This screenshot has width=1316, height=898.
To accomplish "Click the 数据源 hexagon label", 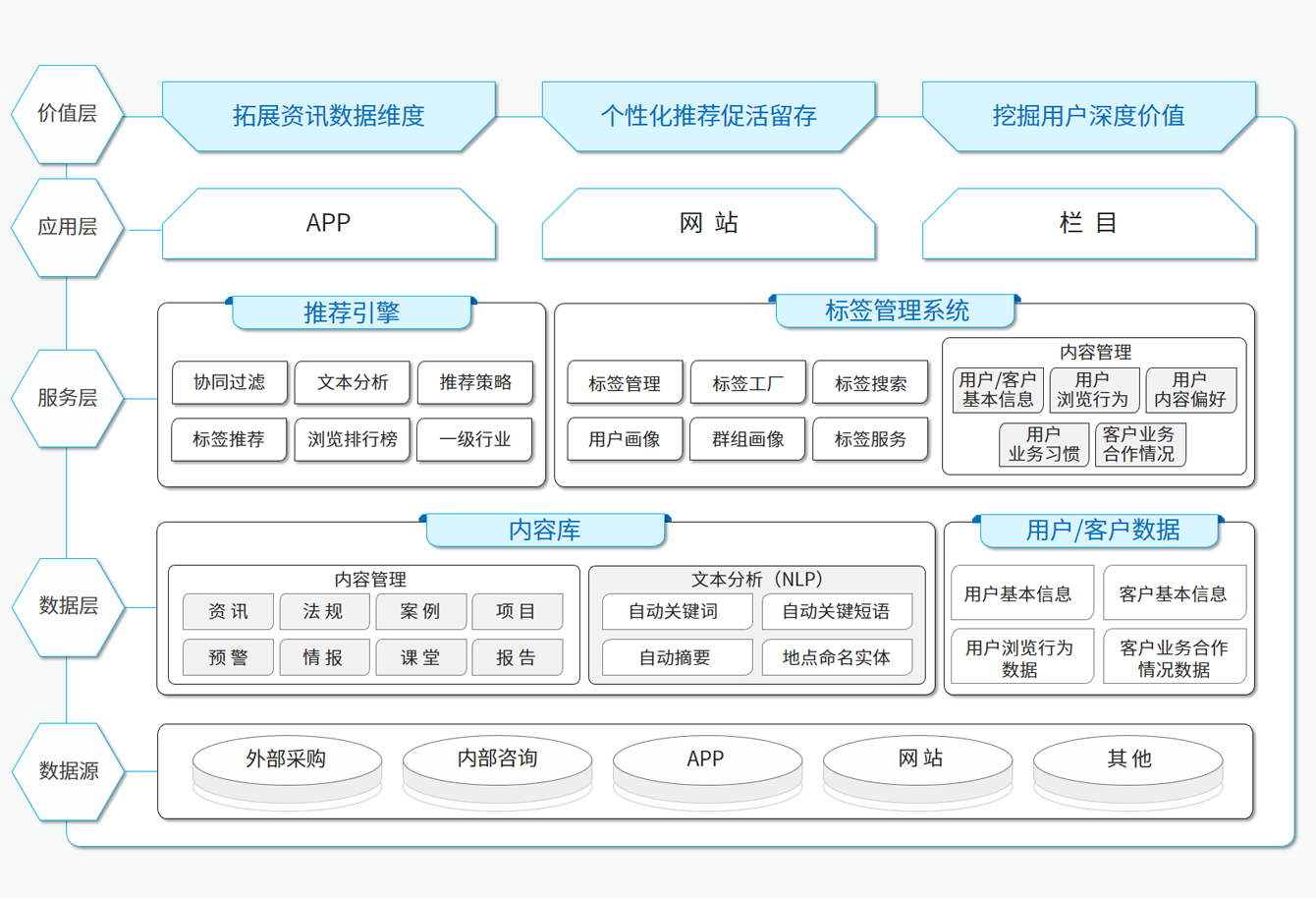I will click(68, 771).
